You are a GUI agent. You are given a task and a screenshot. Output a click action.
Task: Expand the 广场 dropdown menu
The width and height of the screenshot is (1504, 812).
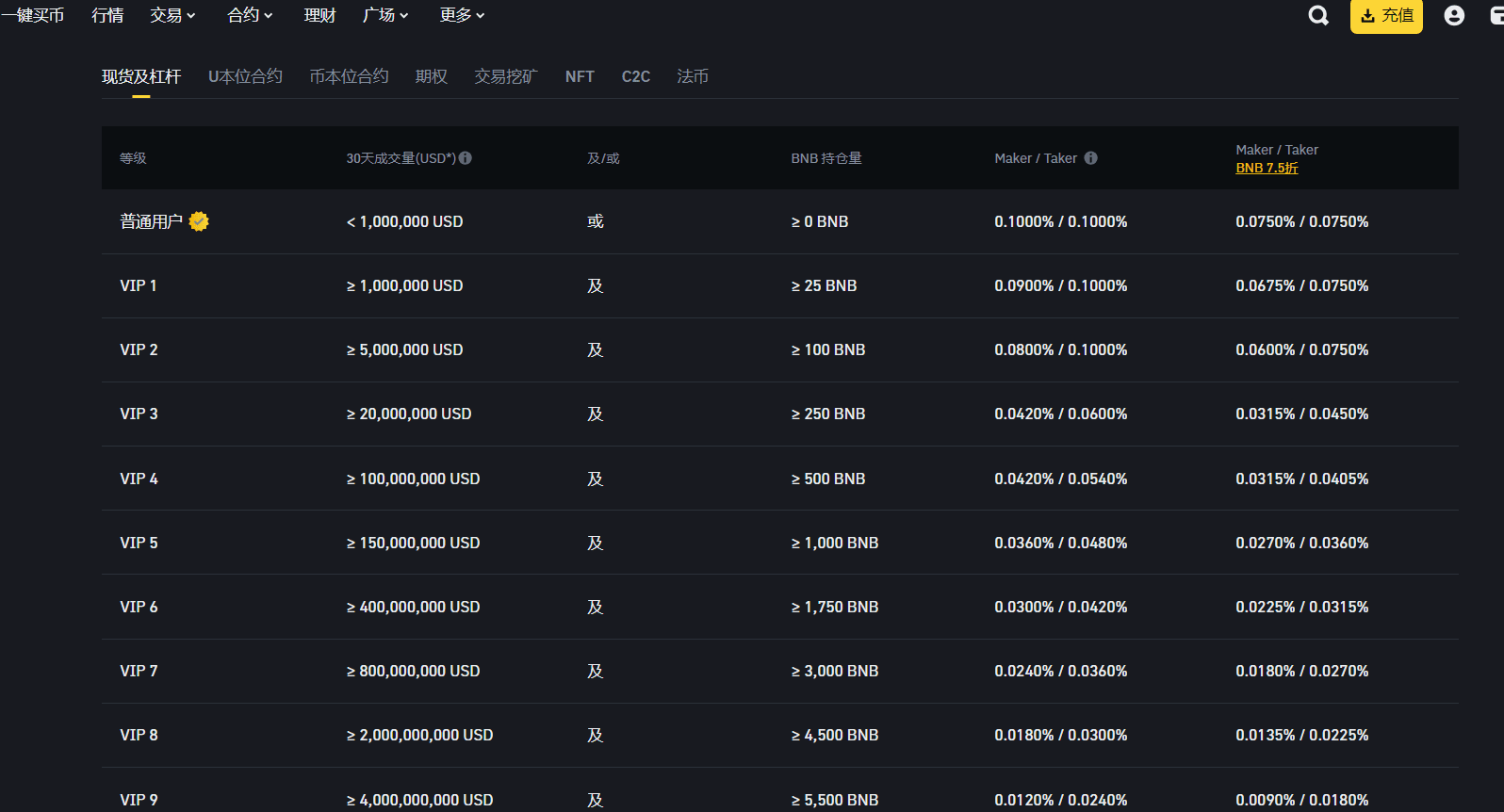click(x=386, y=15)
